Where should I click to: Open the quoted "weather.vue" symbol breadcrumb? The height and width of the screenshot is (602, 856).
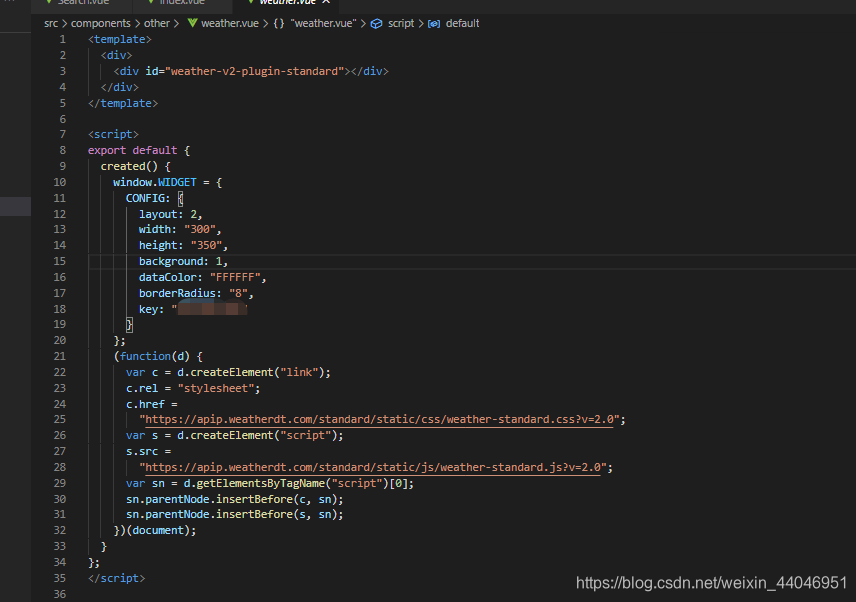pyautogui.click(x=323, y=23)
